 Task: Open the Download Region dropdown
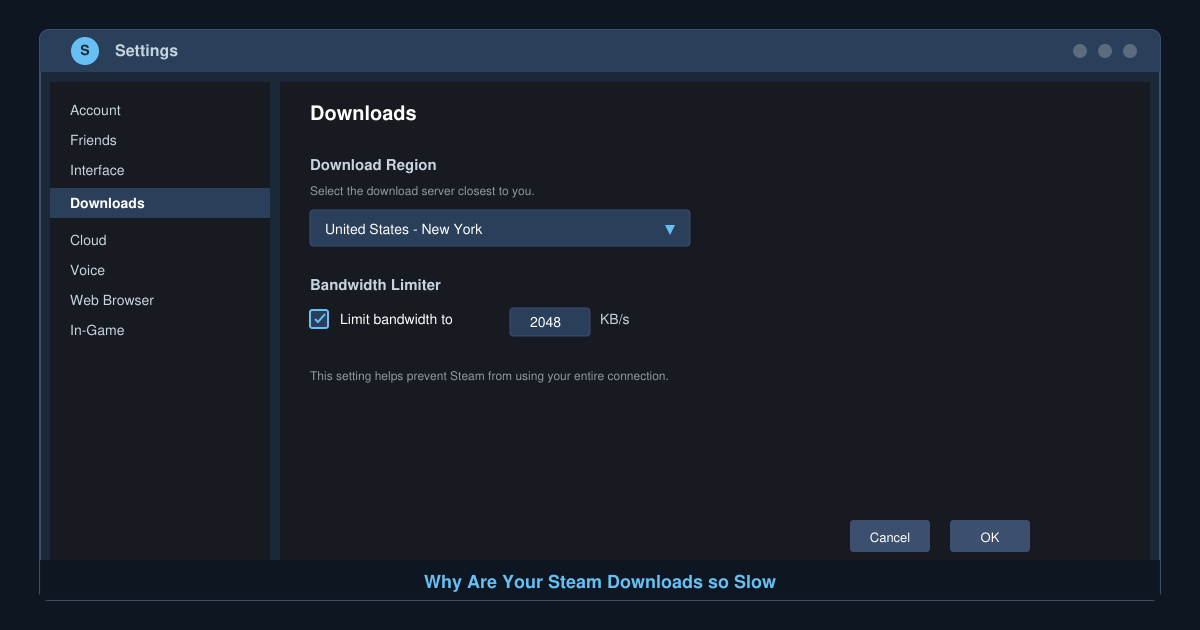500,228
